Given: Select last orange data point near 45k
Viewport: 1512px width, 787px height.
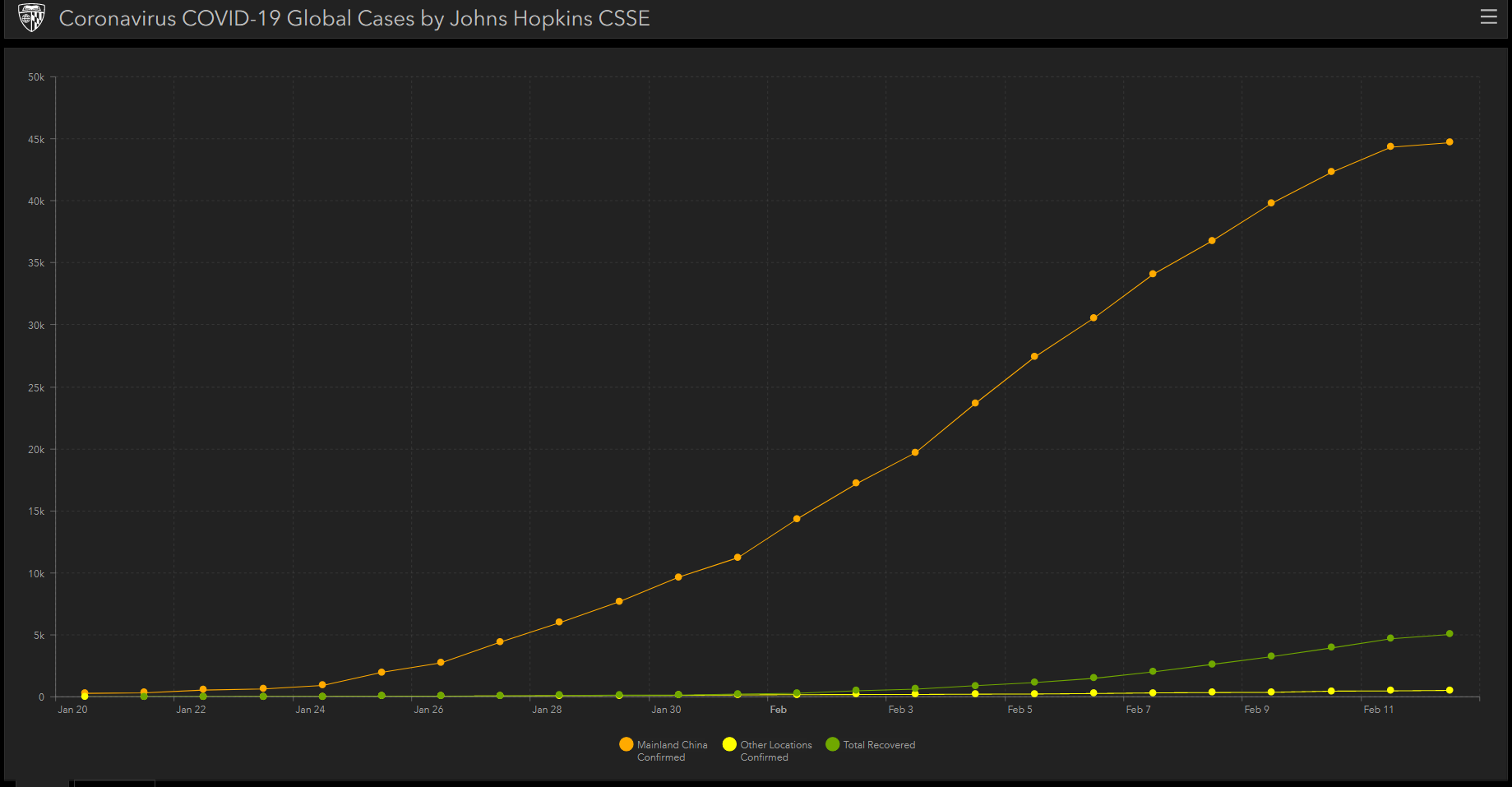Looking at the screenshot, I should pyautogui.click(x=1450, y=142).
